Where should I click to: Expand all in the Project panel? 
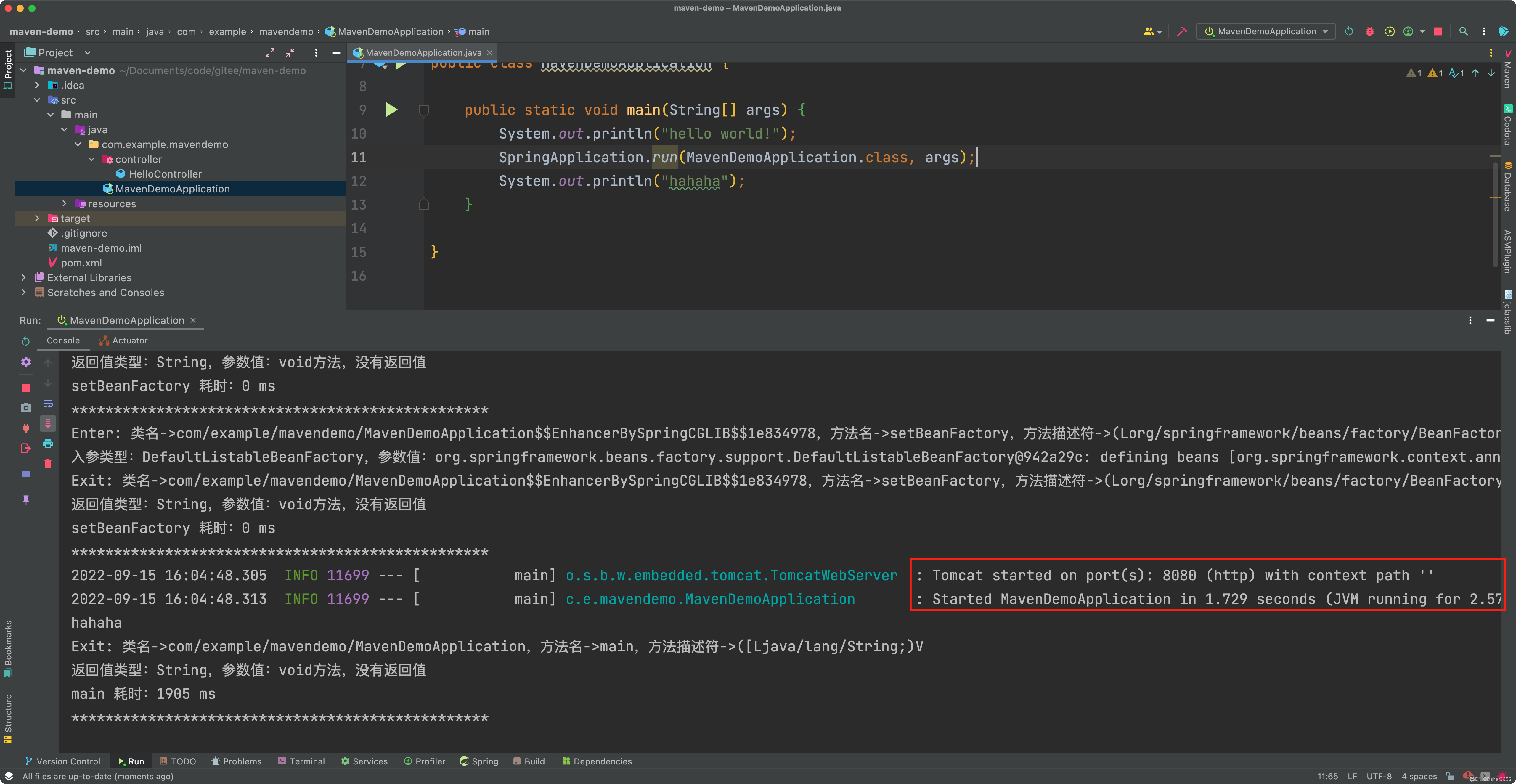[270, 53]
